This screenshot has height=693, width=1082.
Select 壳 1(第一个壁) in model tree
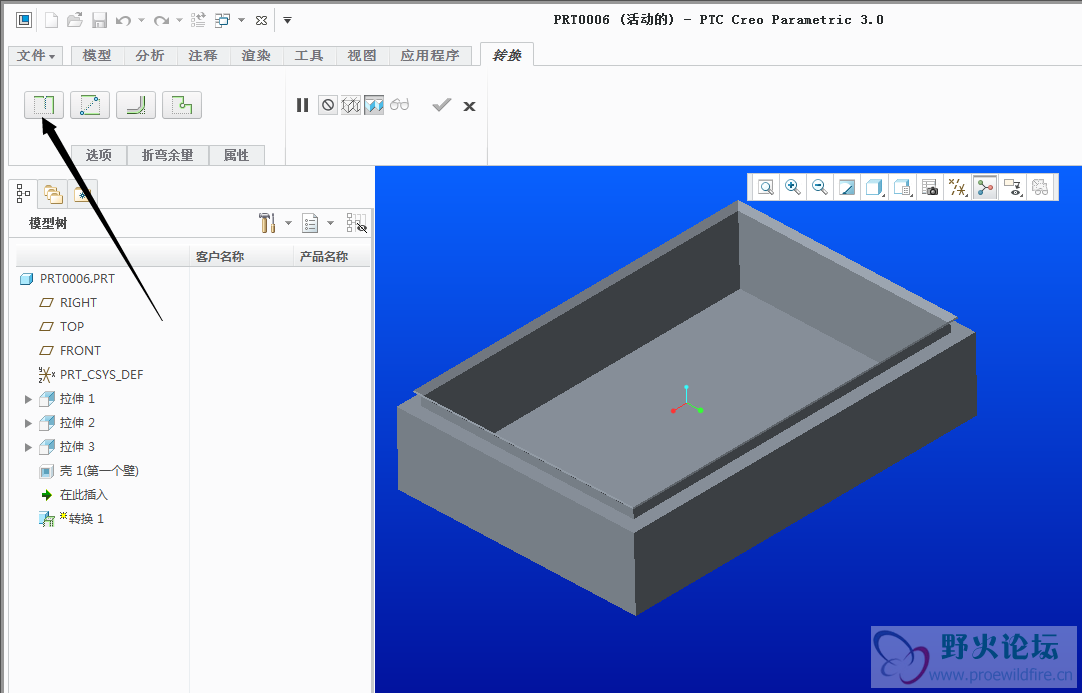coord(90,471)
